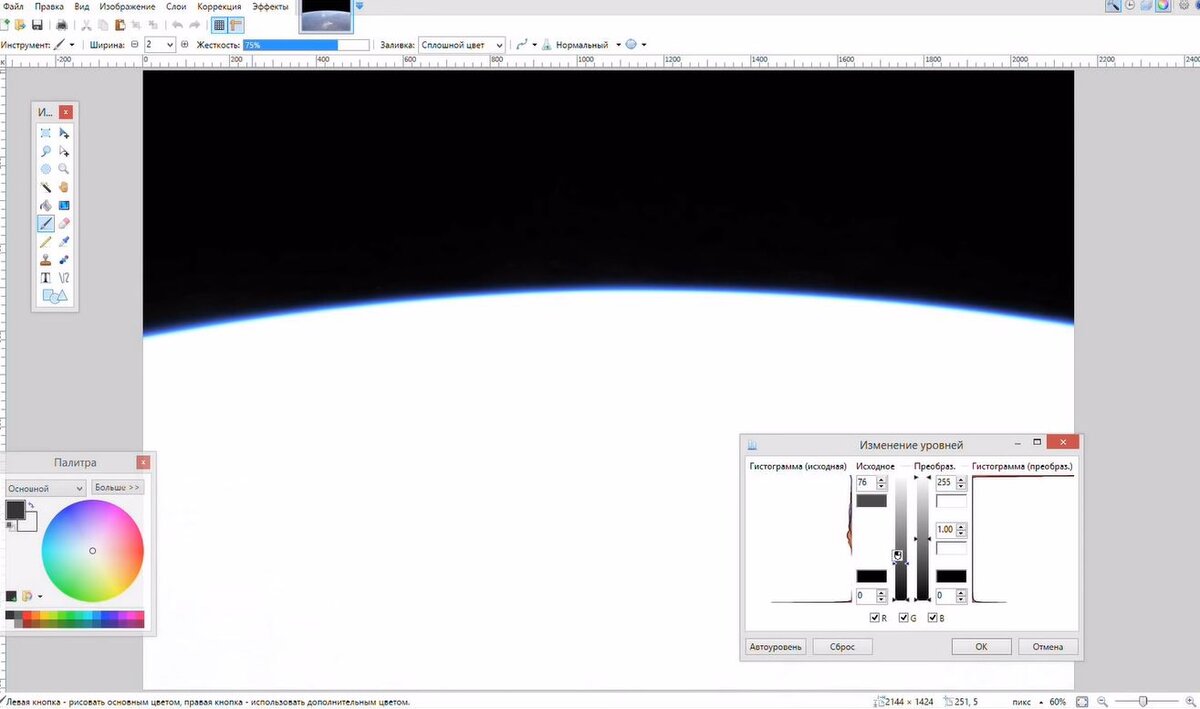Select the Color Picker eyedropper tool
The width and height of the screenshot is (1200, 709).
[64, 242]
